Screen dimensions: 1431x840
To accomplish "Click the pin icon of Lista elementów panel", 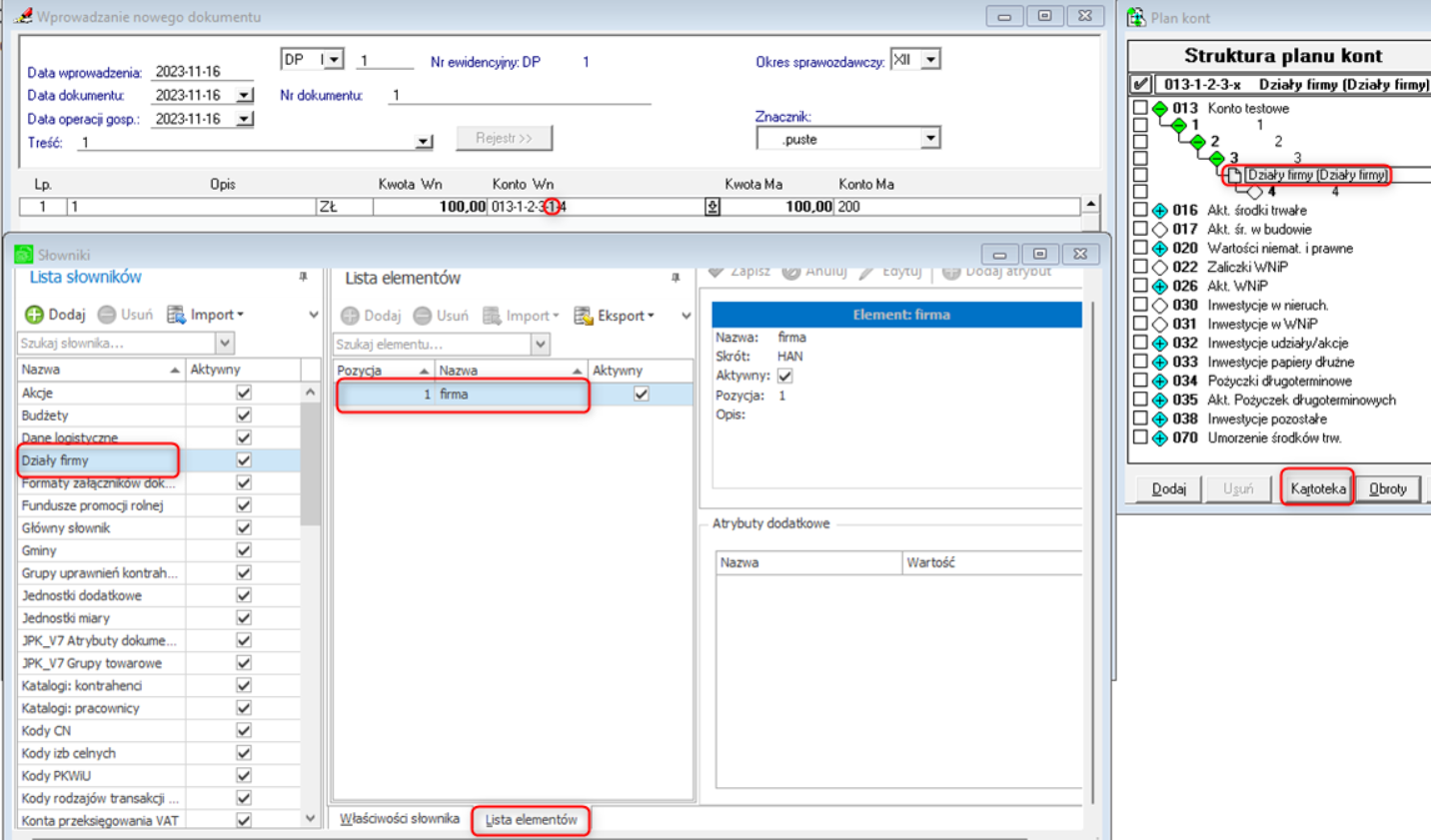I will pyautogui.click(x=676, y=278).
